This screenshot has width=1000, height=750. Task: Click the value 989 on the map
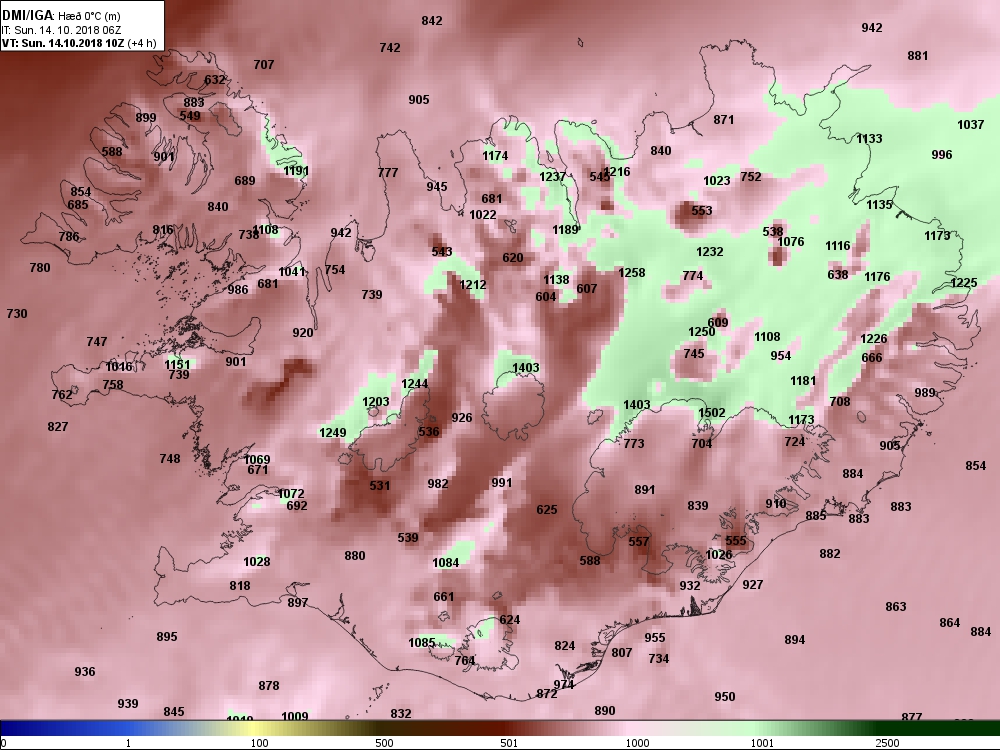pos(925,393)
